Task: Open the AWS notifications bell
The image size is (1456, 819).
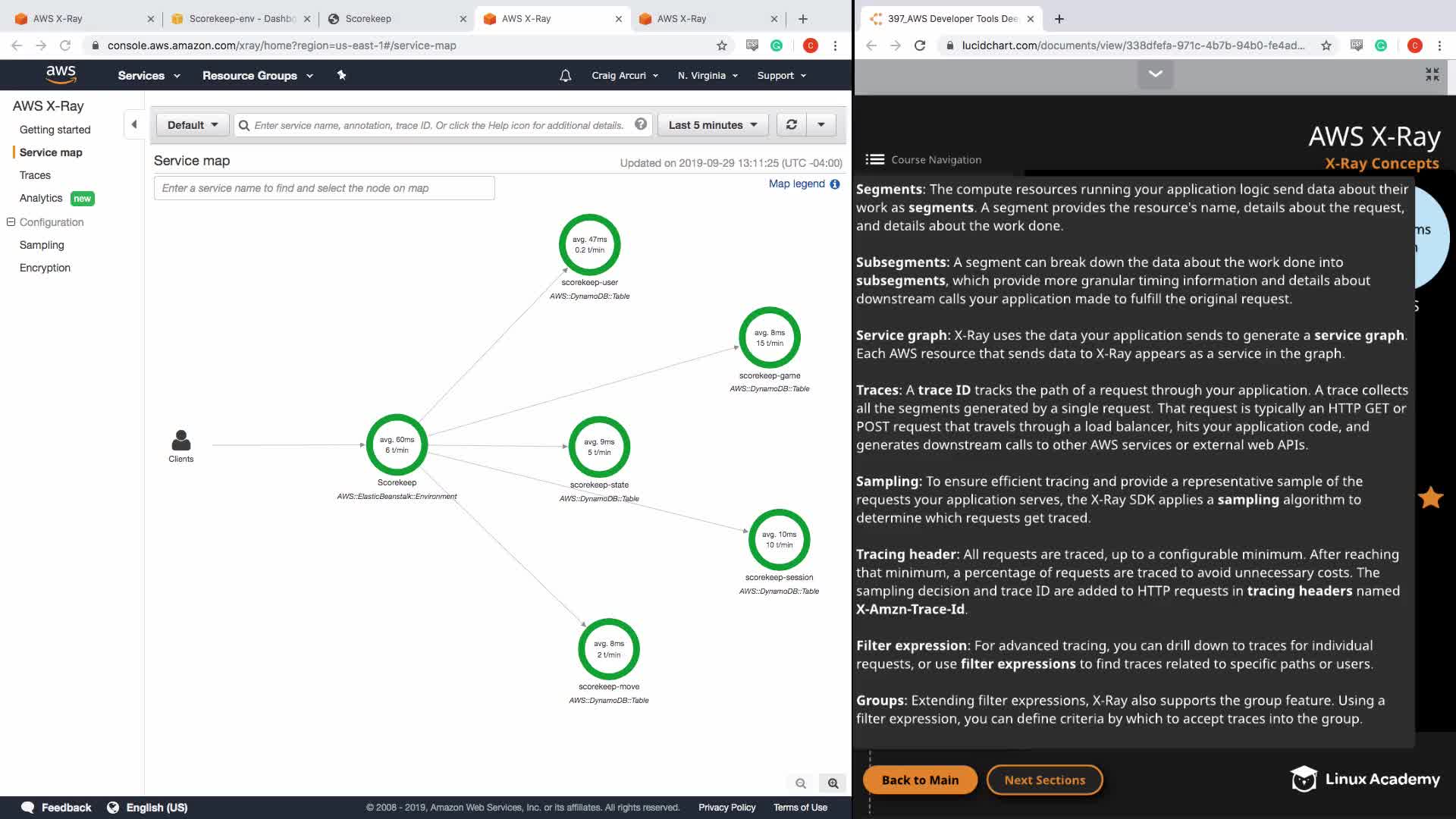Action: (x=565, y=76)
